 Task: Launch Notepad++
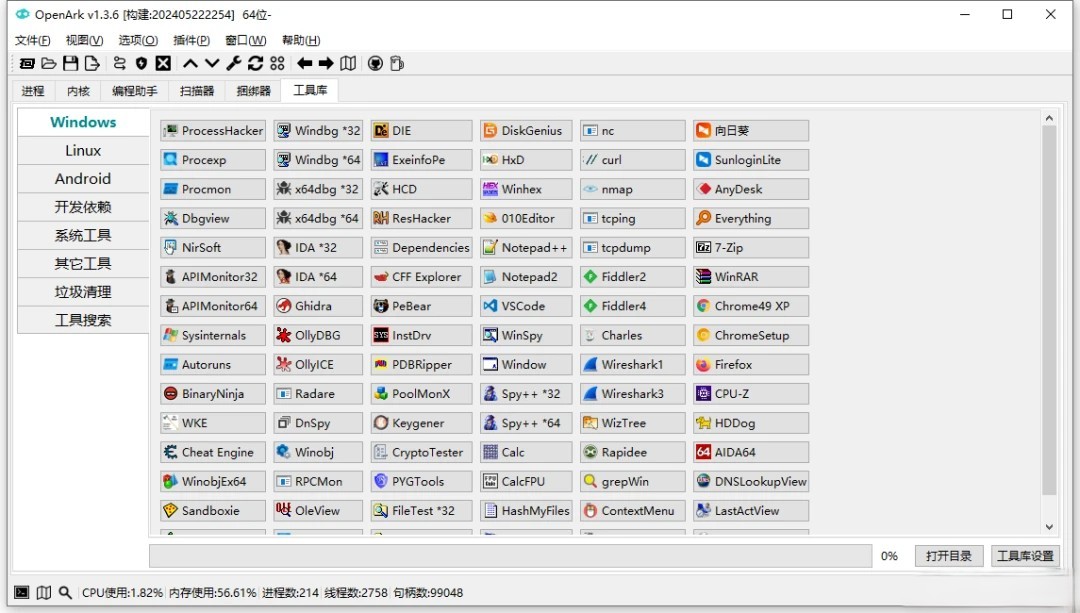(526, 247)
